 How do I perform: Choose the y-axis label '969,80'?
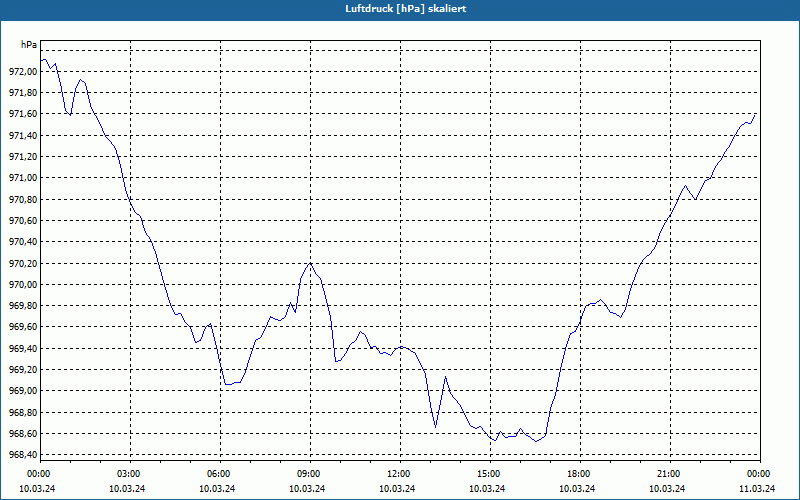click(23, 306)
